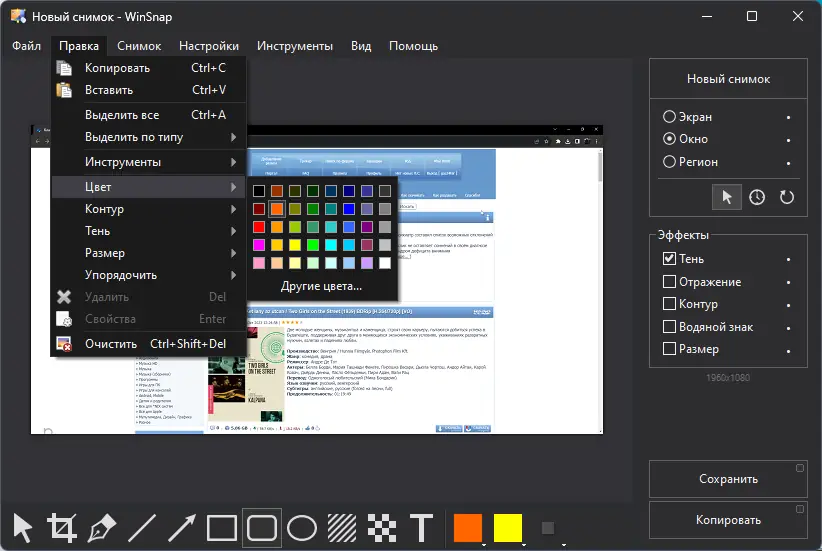
Task: Enable the Размер effect checkbox
Action: click(x=669, y=349)
